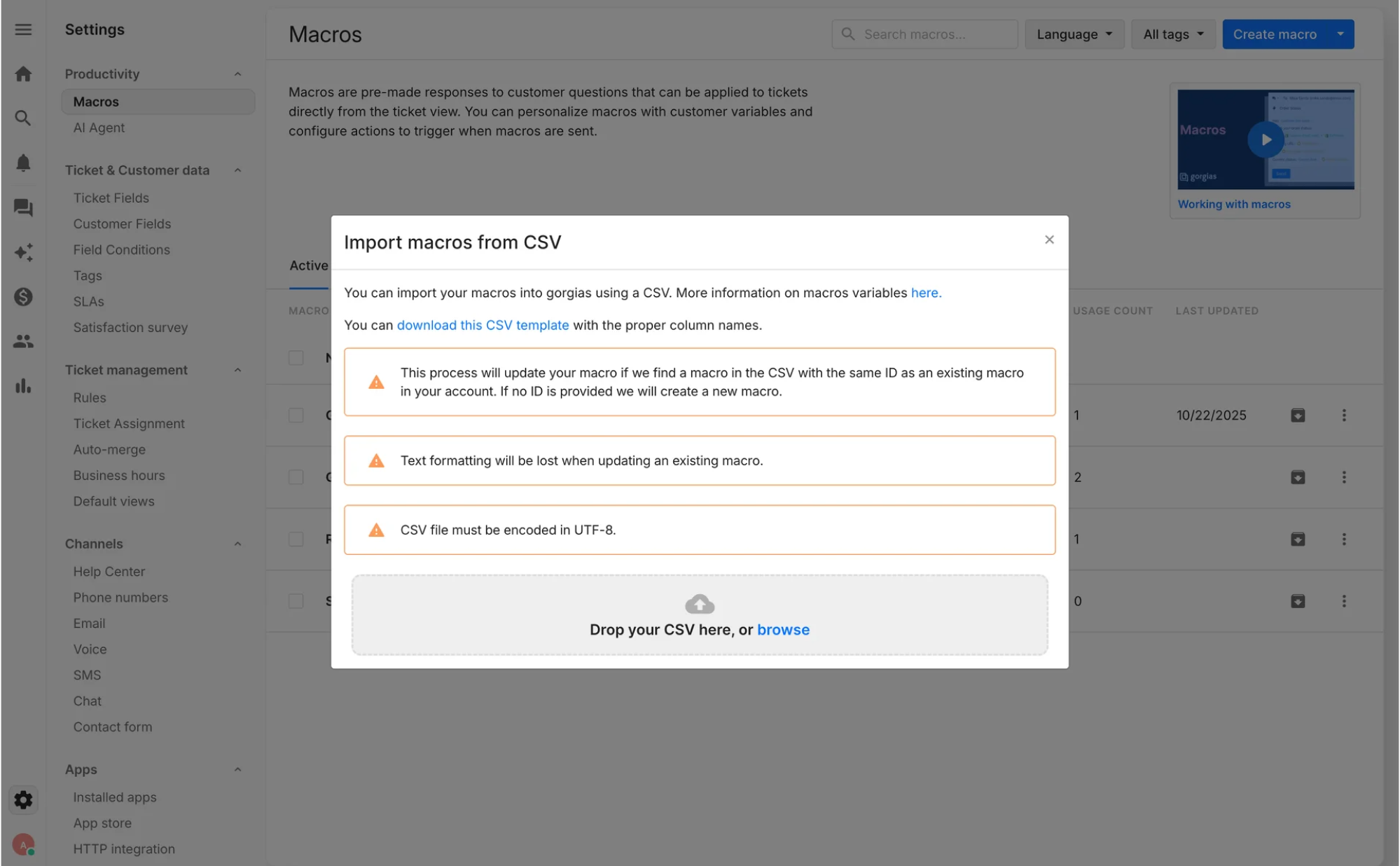Click browse to select a CSV file
This screenshot has height=866, width=1400.
[783, 629]
